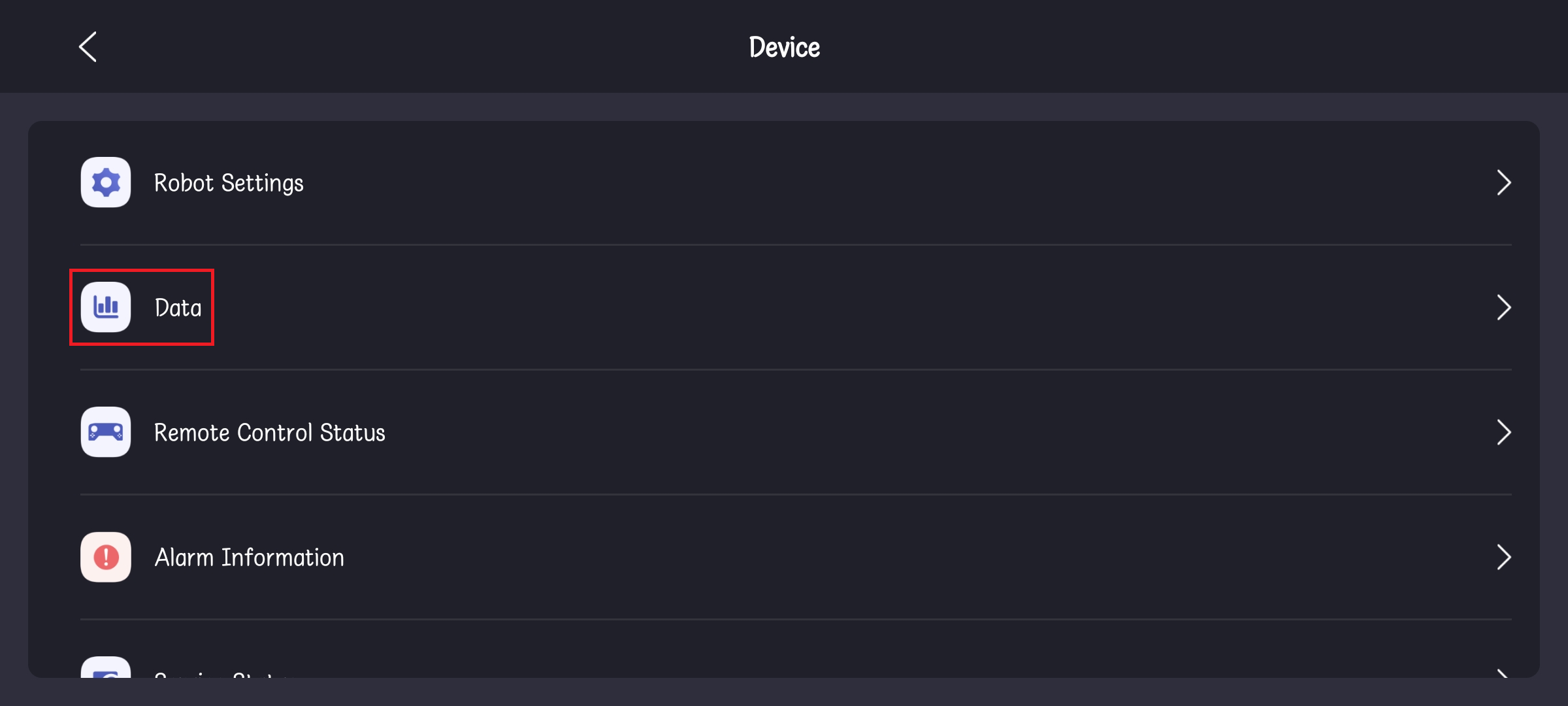
Task: Expand the Robot Settings chevron arrow
Action: 1503,183
